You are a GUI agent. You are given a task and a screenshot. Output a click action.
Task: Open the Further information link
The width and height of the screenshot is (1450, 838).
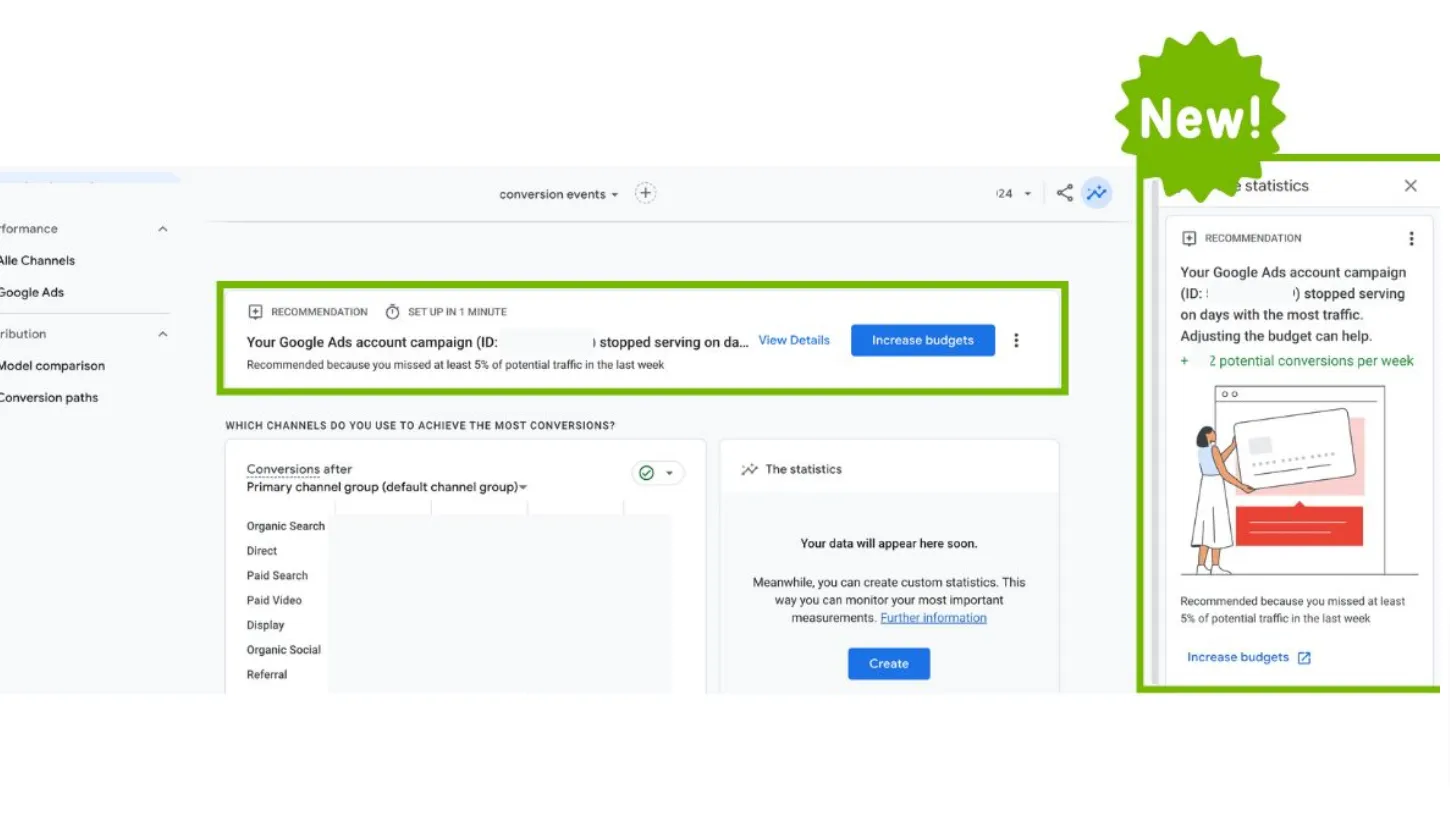tap(933, 618)
